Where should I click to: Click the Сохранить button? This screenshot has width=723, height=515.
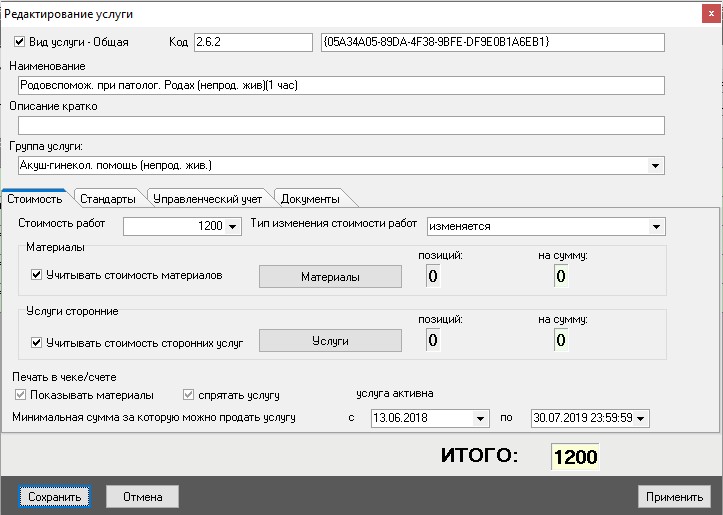coord(54,496)
